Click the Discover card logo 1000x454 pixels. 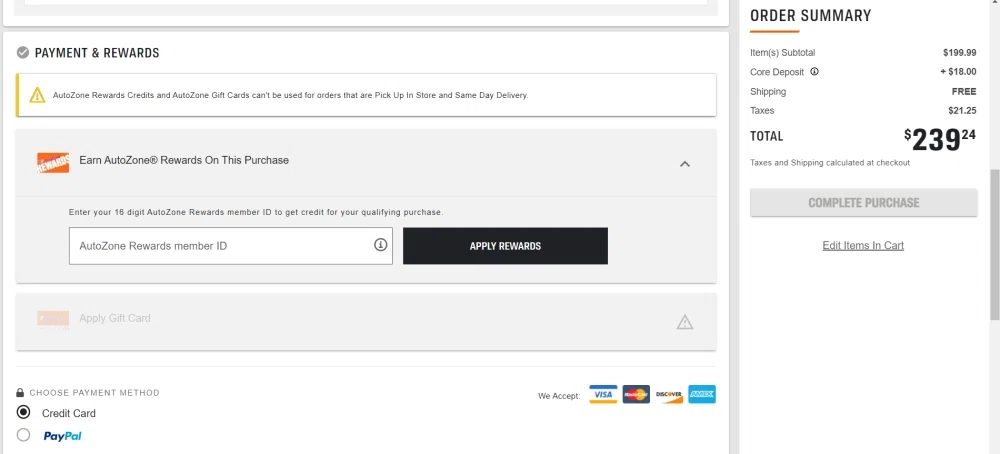click(x=669, y=394)
